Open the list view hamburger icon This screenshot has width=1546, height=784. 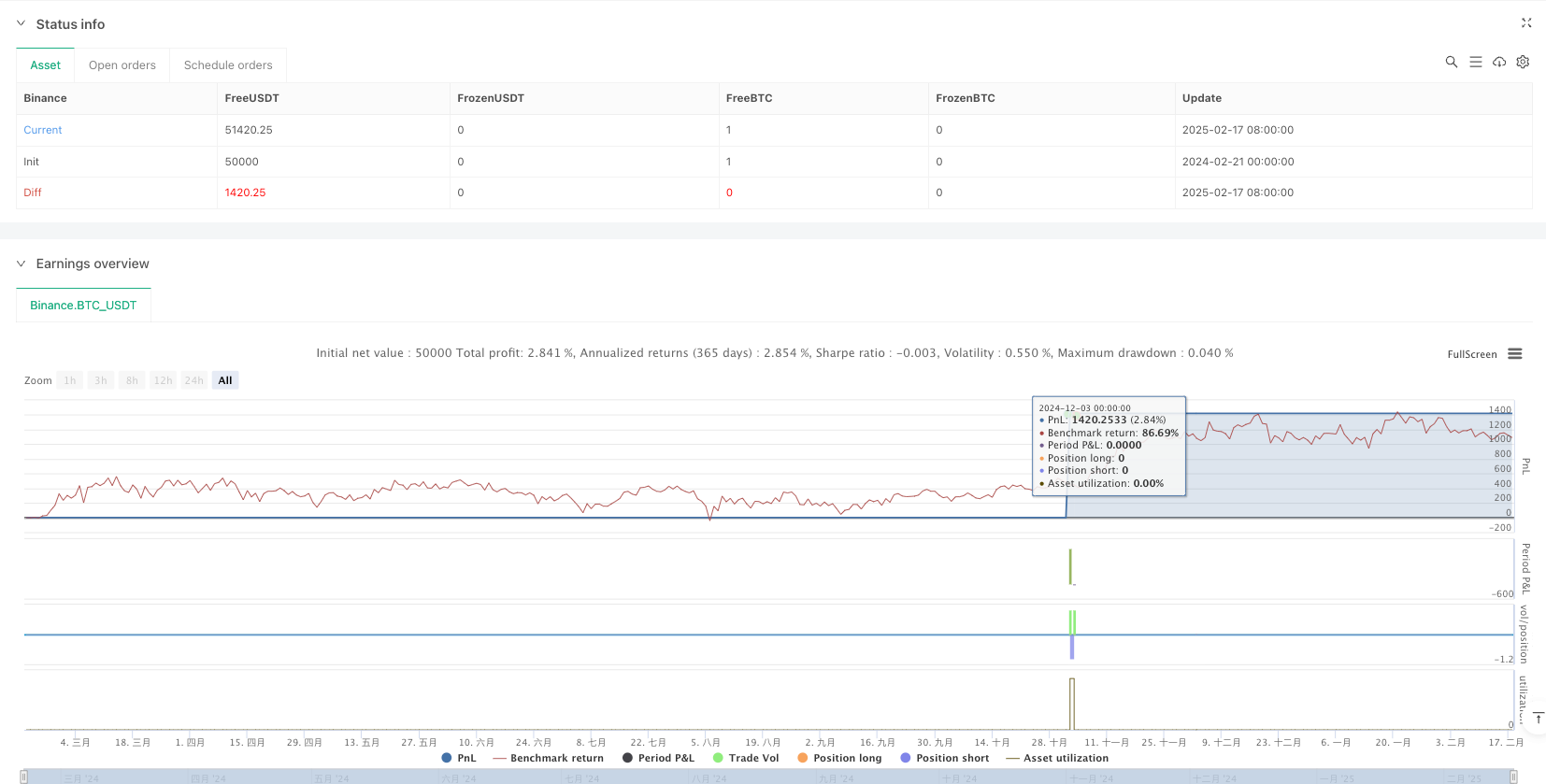[1475, 62]
